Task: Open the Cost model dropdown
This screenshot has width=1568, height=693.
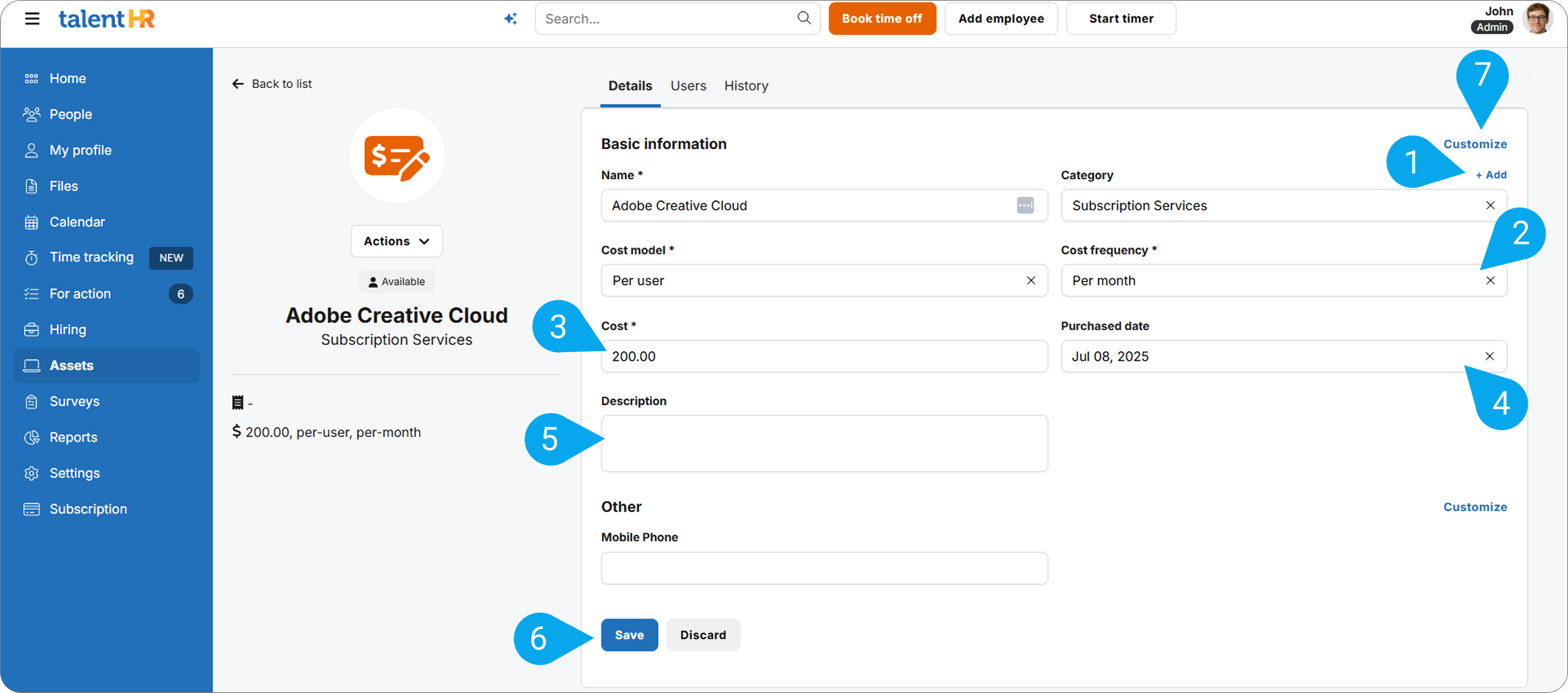Action: [x=824, y=280]
